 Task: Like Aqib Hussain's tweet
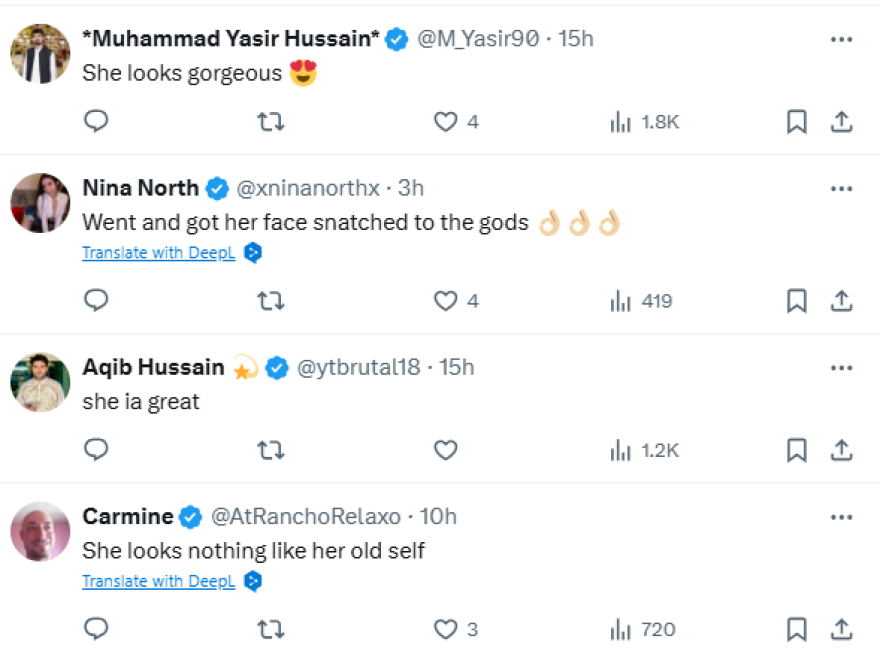click(x=445, y=451)
